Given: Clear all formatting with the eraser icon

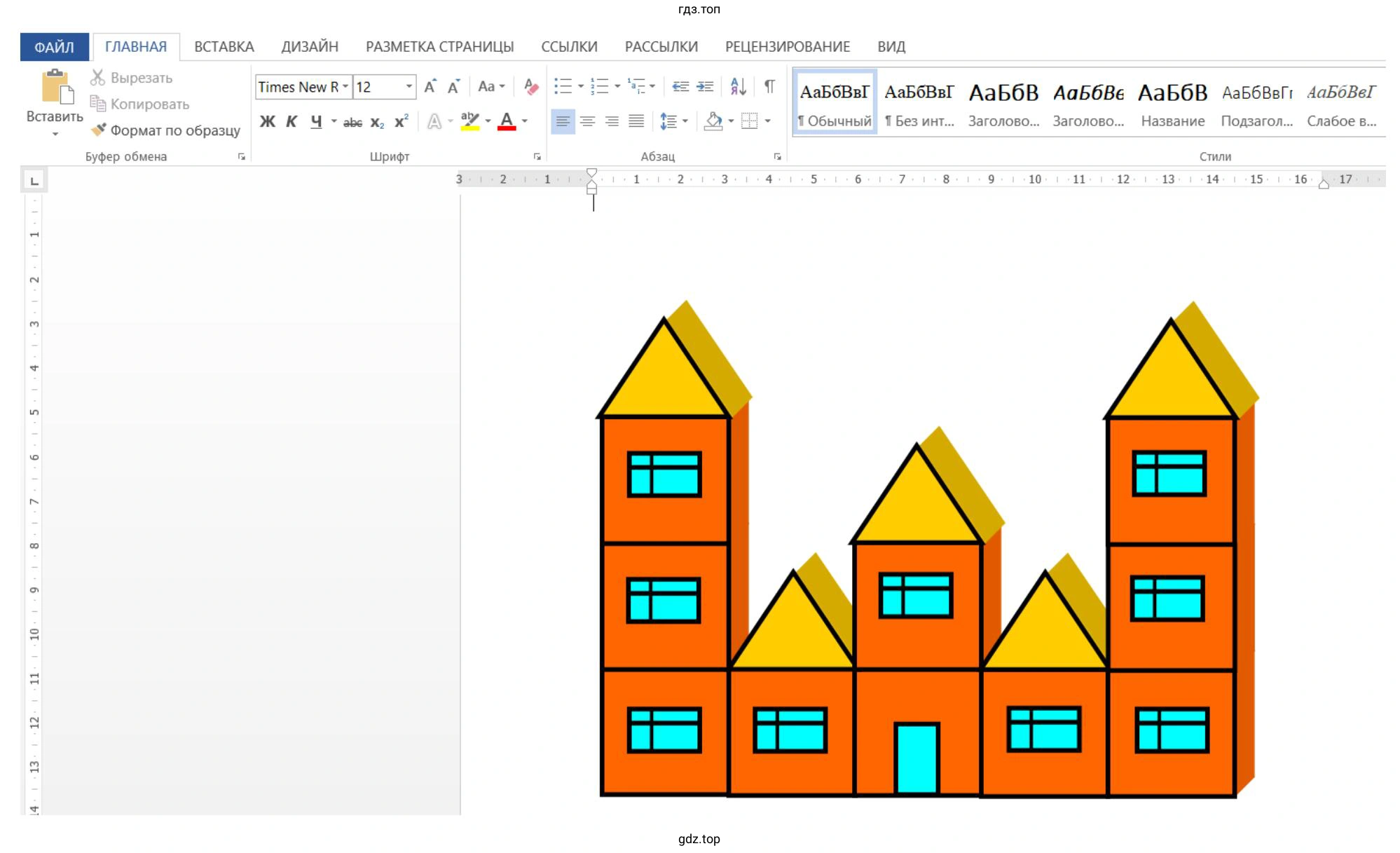Looking at the screenshot, I should tap(531, 86).
